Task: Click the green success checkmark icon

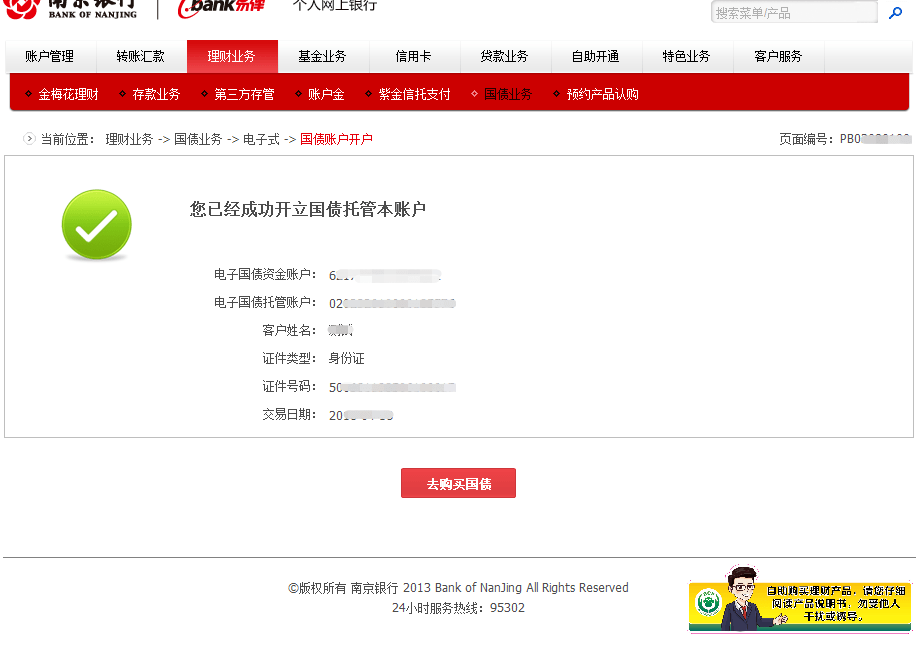Action: [96, 224]
